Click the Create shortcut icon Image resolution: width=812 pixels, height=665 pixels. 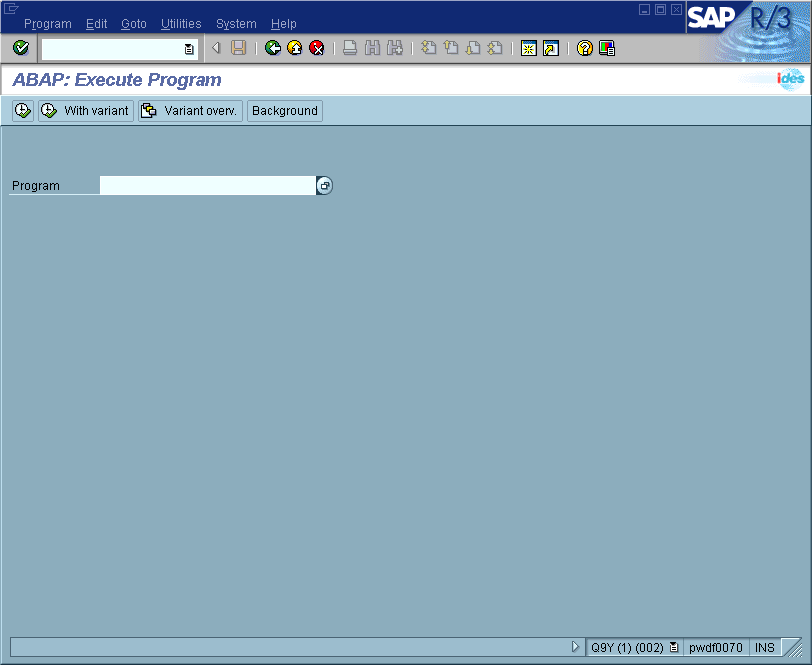coord(551,48)
